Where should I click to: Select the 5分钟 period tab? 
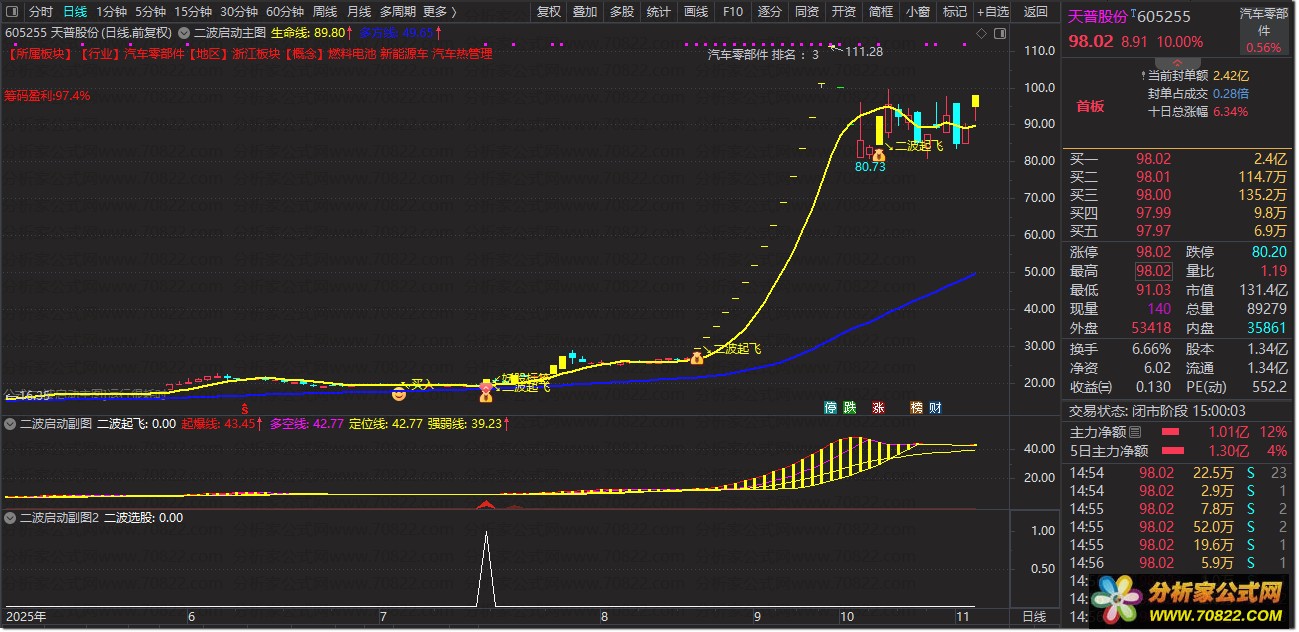[x=150, y=12]
